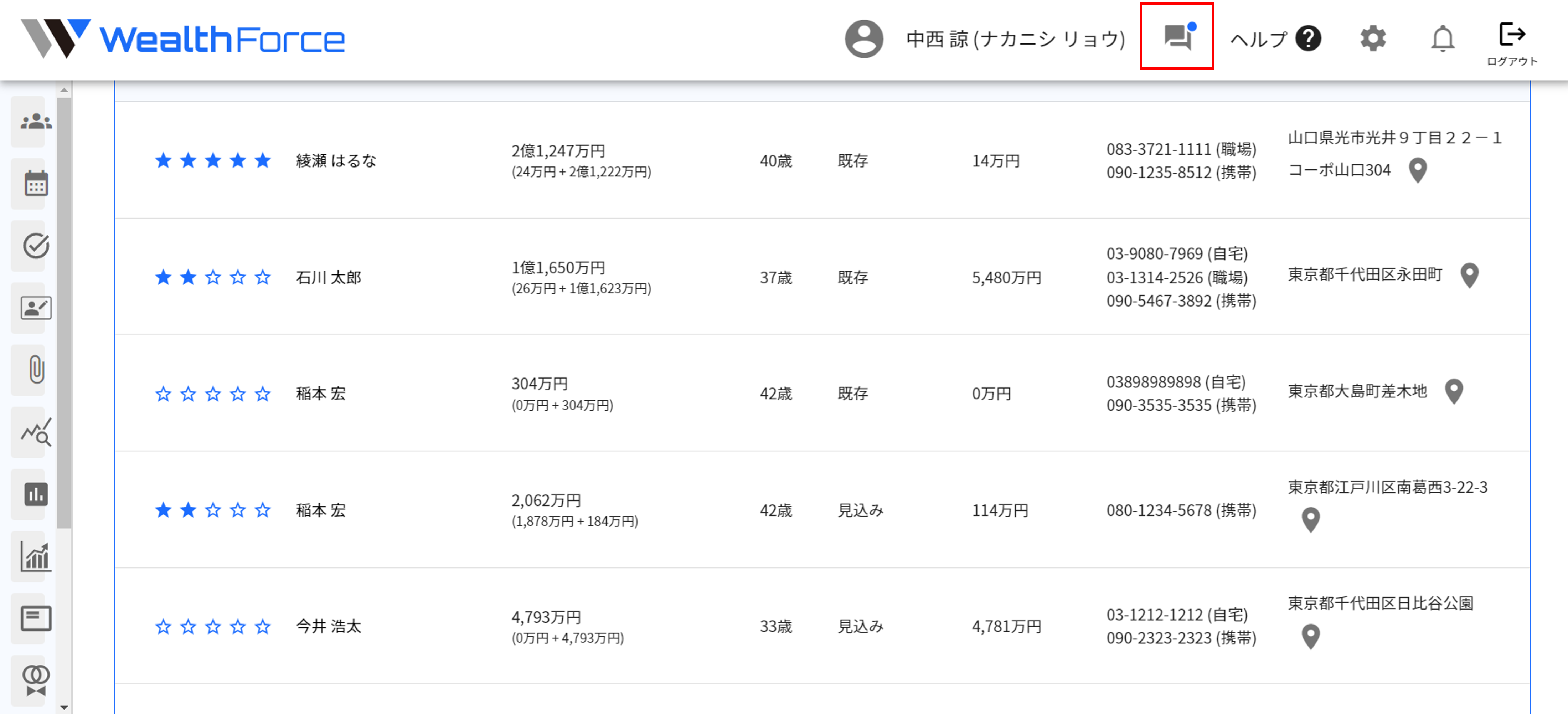Open the chart search analysis sidebar icon
The image size is (1568, 714).
[36, 432]
